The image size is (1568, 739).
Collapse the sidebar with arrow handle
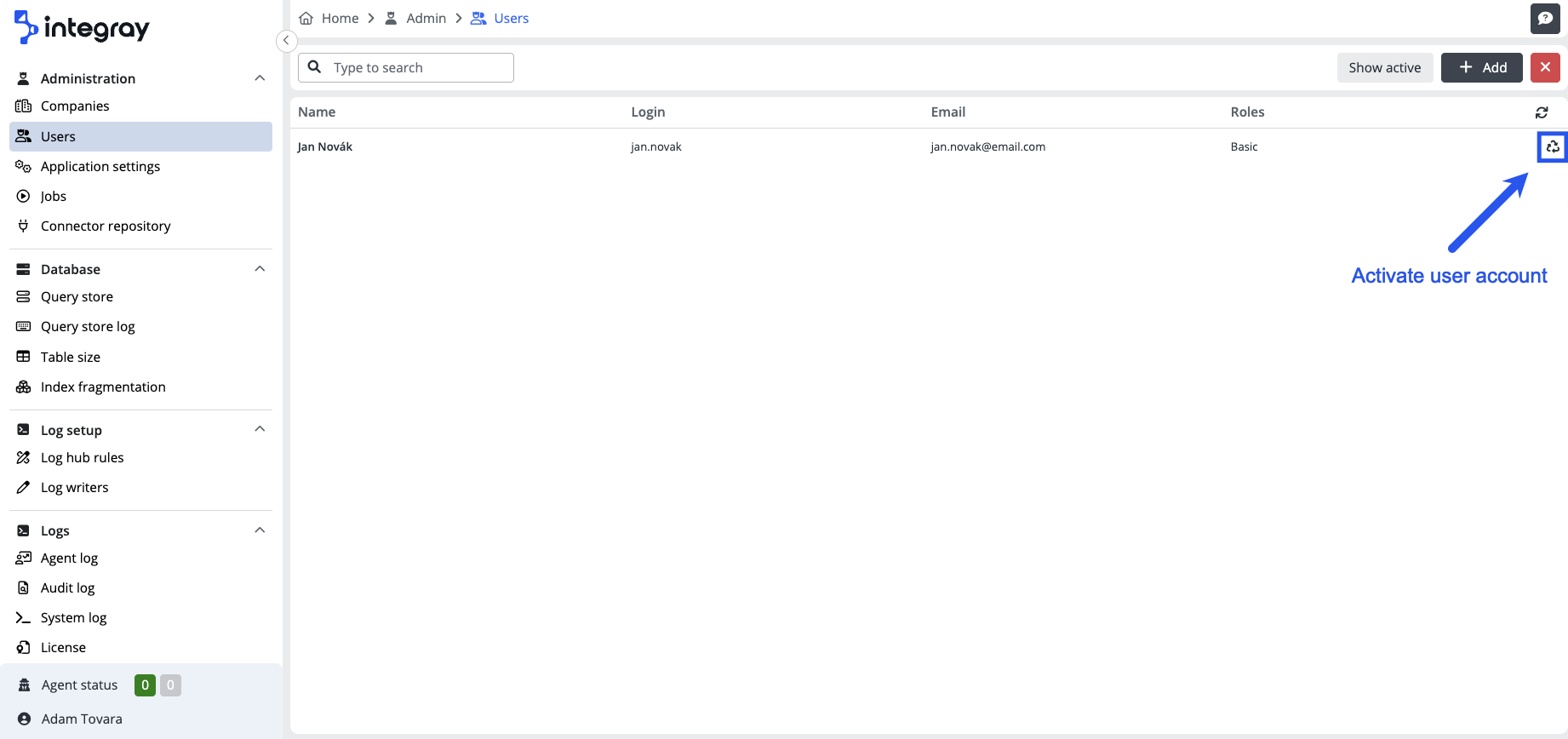pos(286,40)
